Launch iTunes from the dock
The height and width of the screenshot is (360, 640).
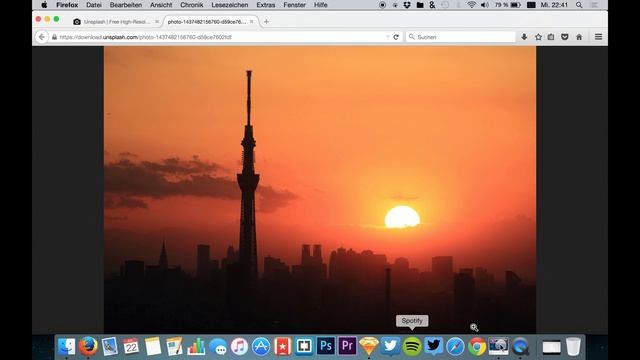pyautogui.click(x=239, y=347)
